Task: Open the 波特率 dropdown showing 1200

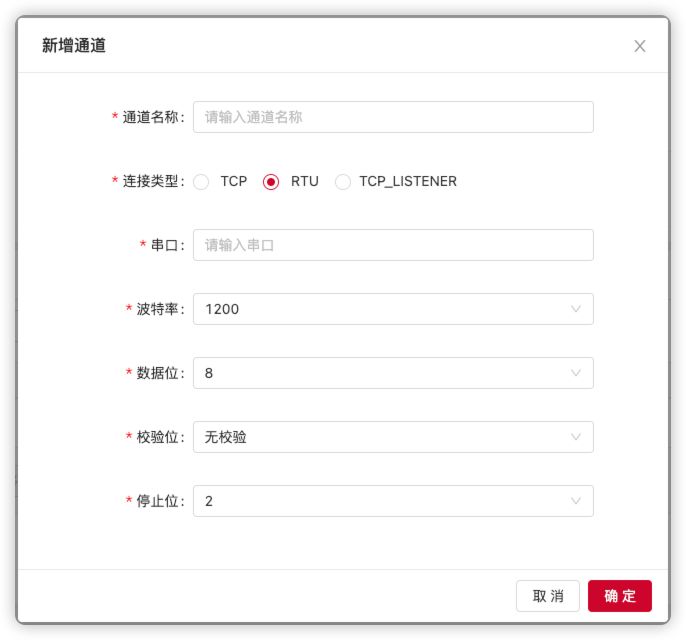Action: pos(380,309)
